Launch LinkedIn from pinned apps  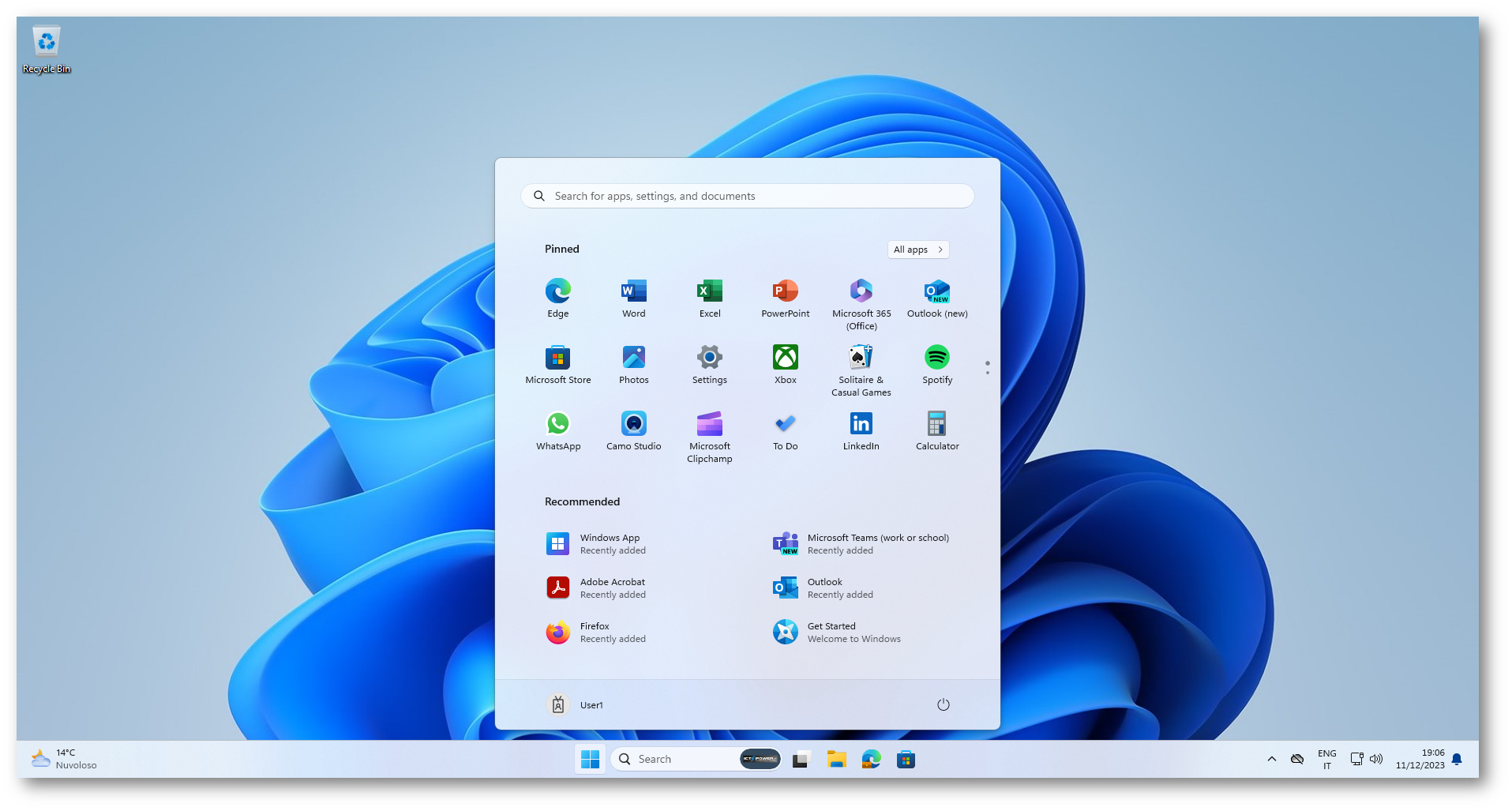tap(861, 430)
